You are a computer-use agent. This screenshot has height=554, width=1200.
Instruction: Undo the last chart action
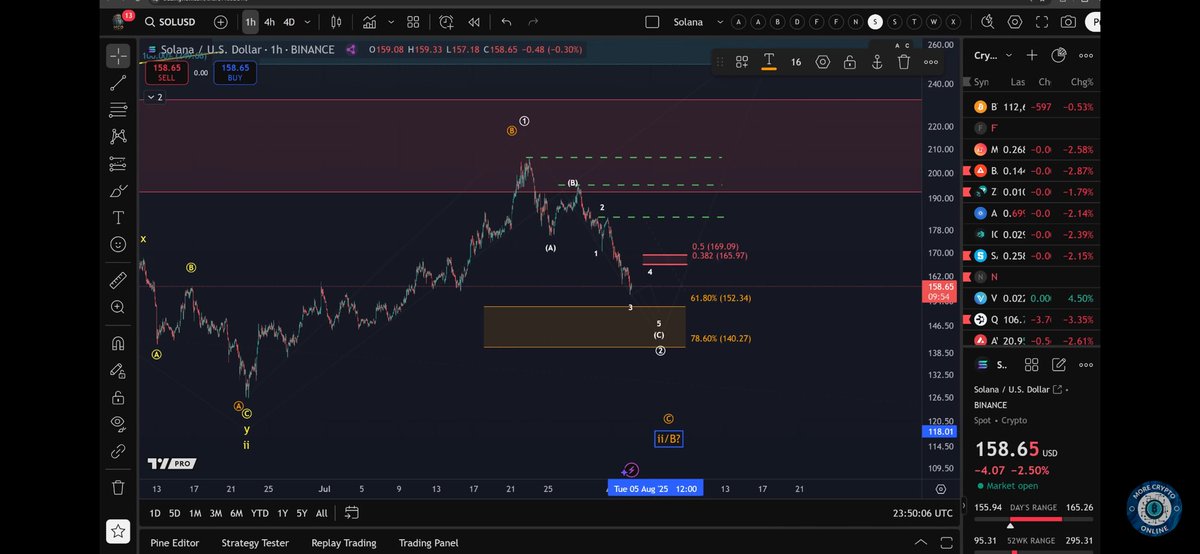(506, 21)
